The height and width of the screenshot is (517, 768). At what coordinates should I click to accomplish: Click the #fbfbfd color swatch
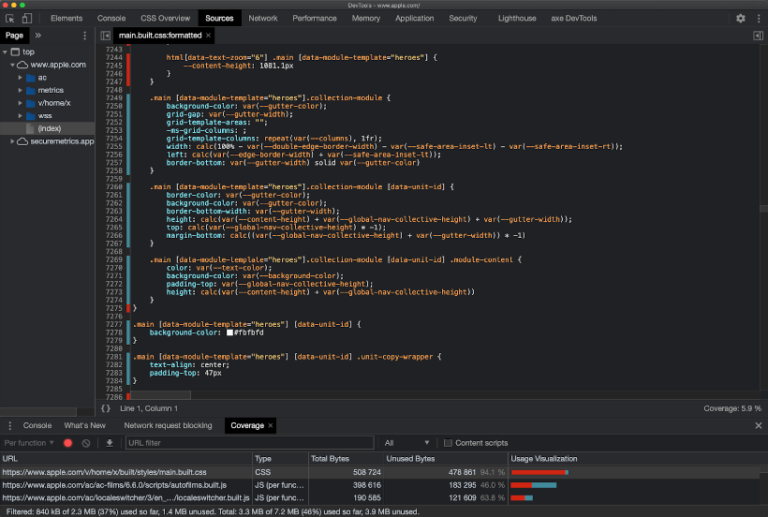click(230, 332)
